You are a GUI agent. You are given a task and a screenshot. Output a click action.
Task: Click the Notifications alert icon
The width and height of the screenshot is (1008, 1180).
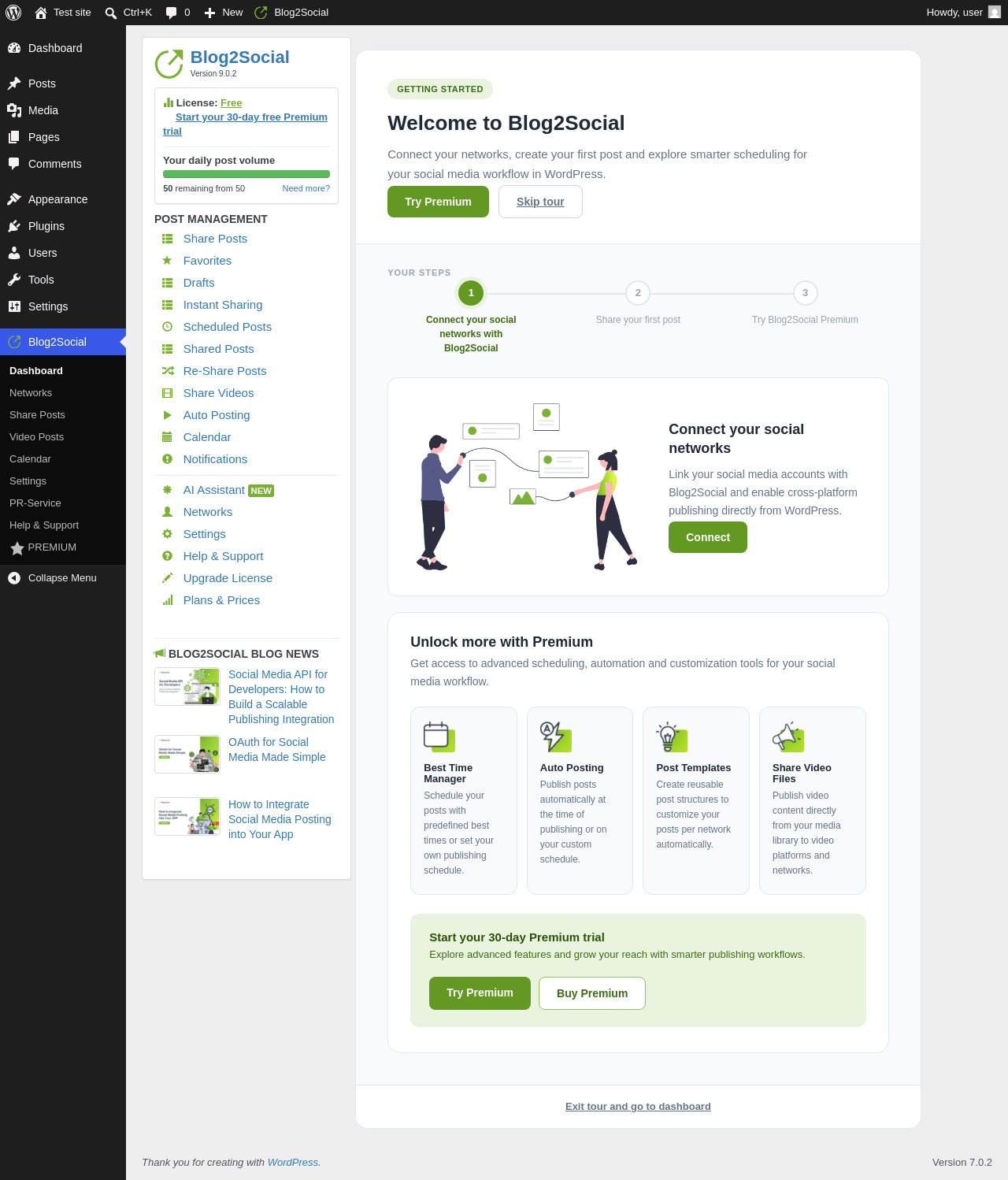[167, 459]
